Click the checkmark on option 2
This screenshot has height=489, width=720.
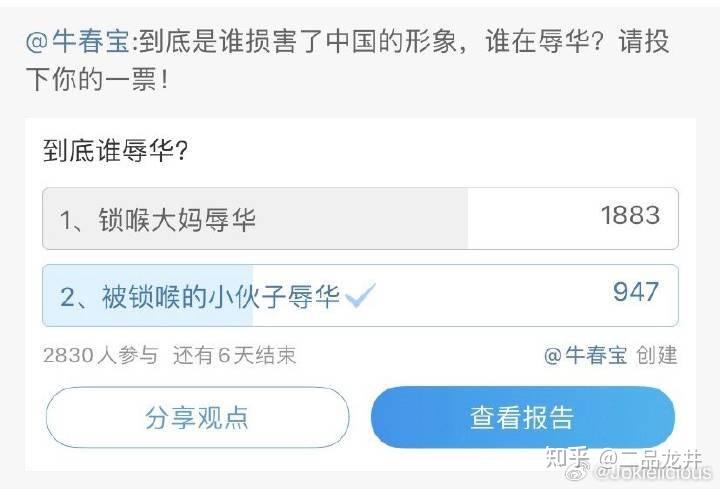[360, 296]
